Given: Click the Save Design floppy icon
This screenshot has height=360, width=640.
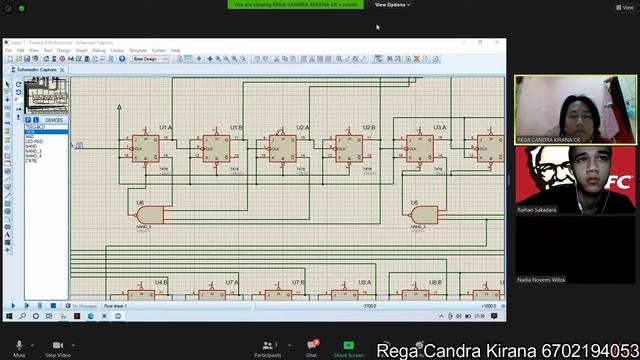Looking at the screenshot, I should [x=27, y=59].
